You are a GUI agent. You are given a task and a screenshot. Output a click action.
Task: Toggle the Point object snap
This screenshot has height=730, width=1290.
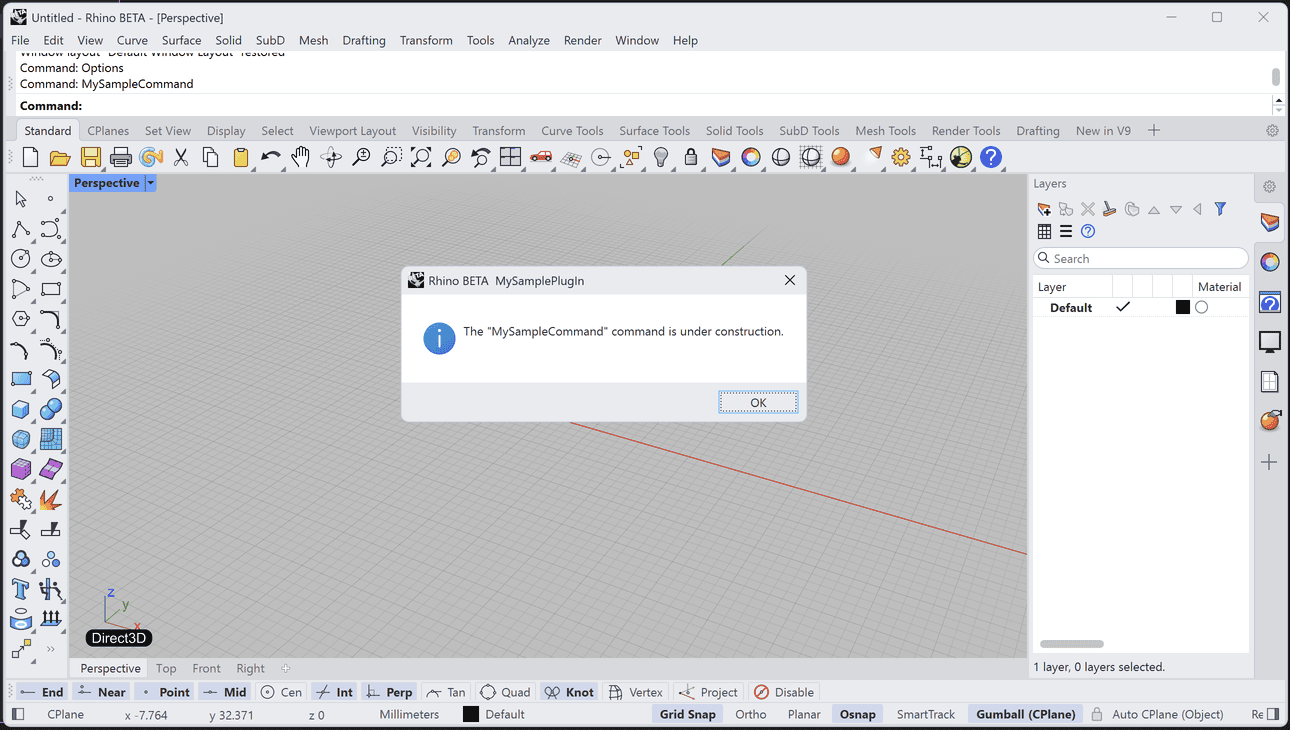(x=165, y=692)
